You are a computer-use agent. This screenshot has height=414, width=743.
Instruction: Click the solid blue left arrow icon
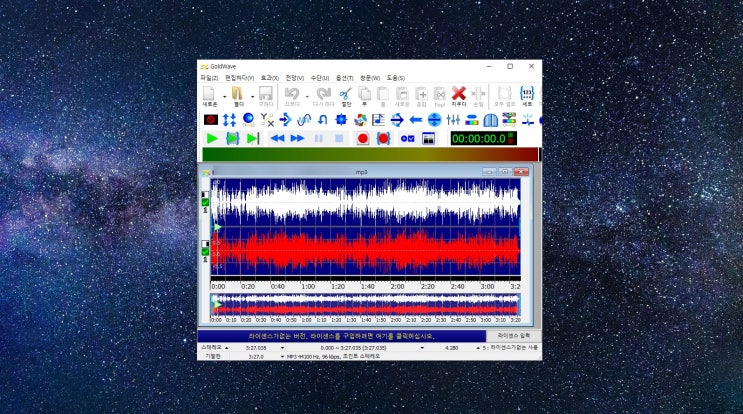pyautogui.click(x=416, y=120)
